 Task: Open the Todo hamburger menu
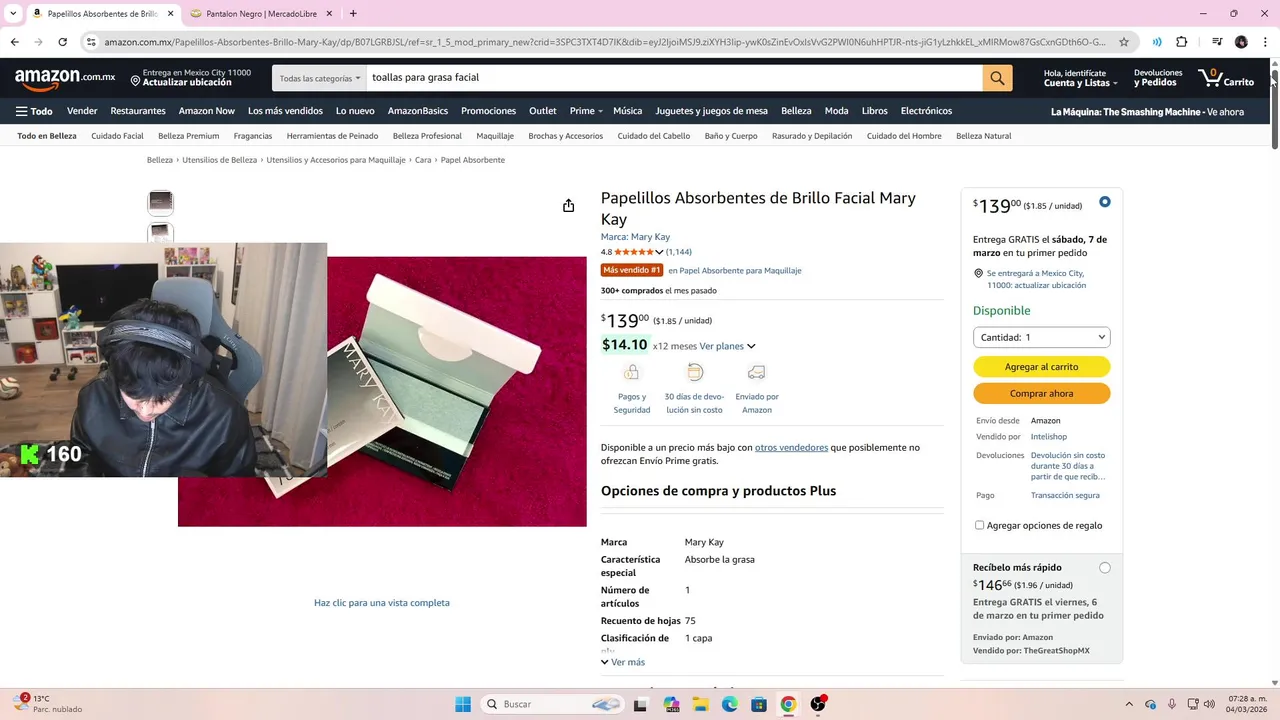34,111
